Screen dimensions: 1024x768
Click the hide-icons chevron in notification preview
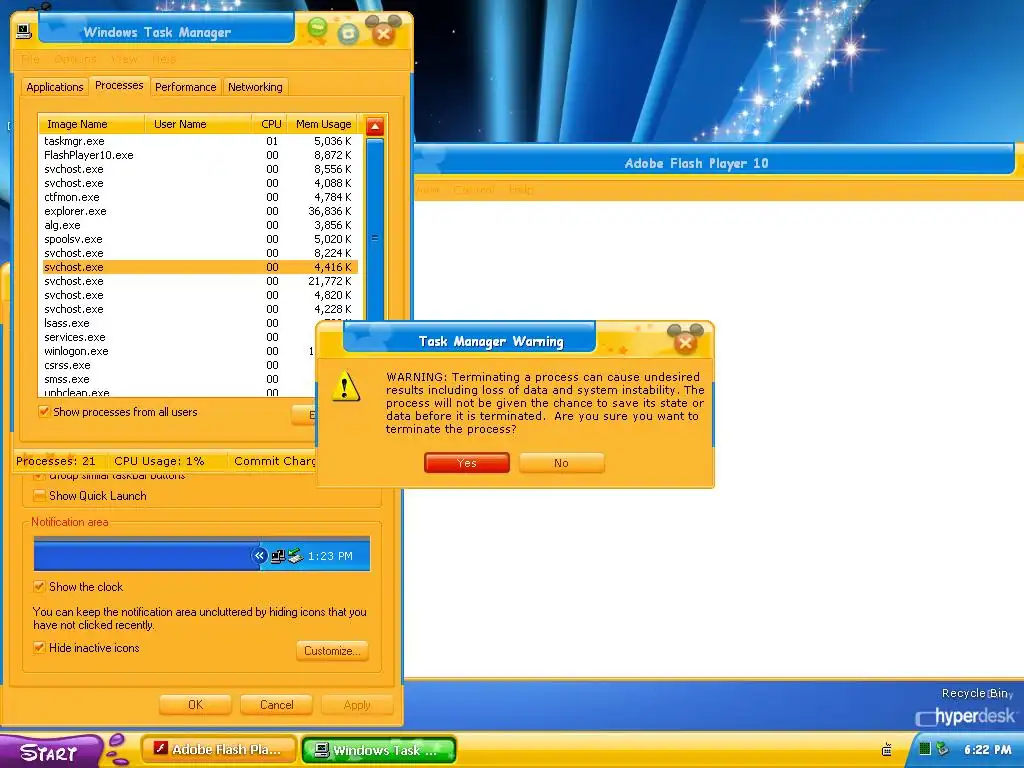[259, 556]
